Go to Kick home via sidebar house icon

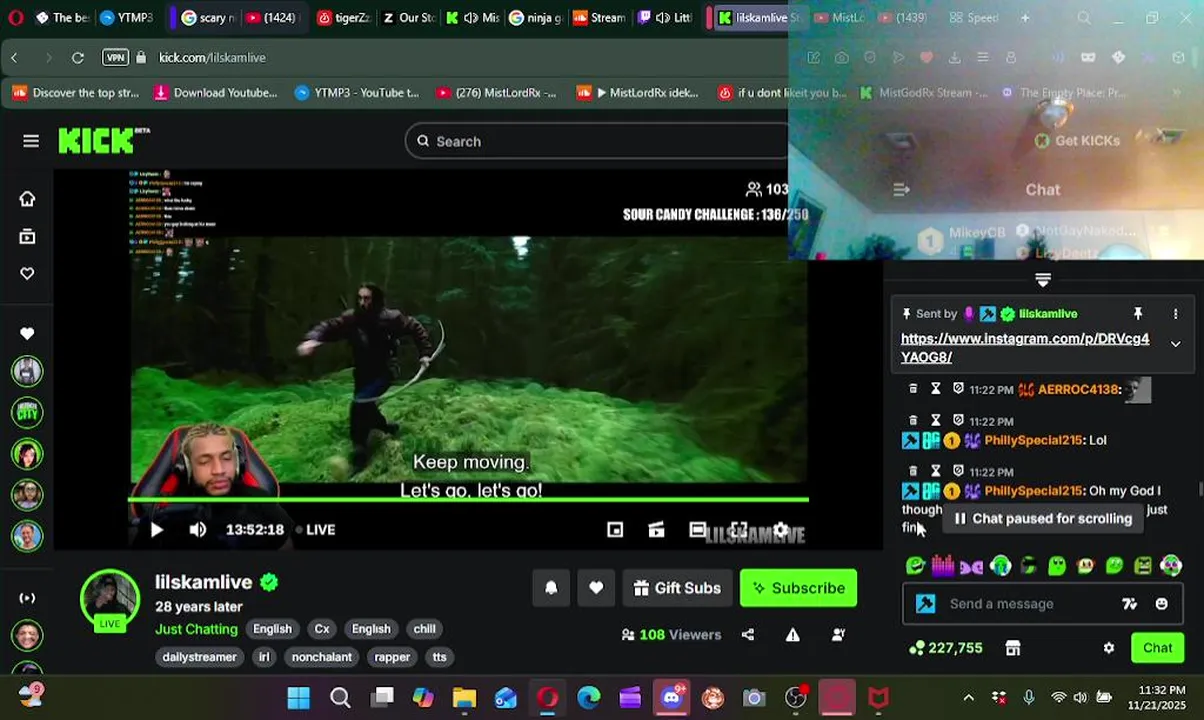27,199
